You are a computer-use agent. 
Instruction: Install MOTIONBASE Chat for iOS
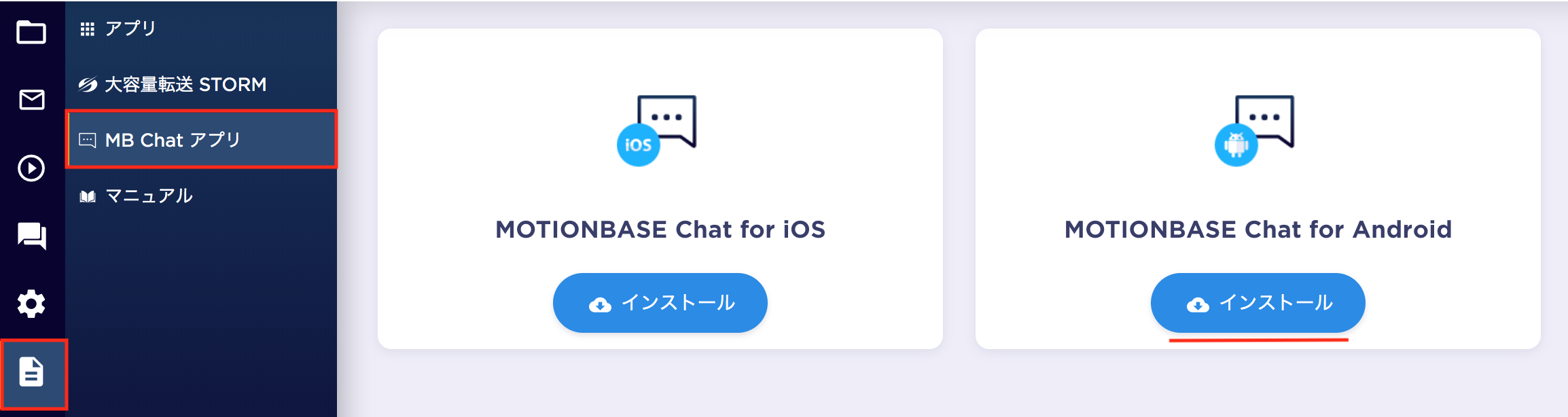click(660, 303)
